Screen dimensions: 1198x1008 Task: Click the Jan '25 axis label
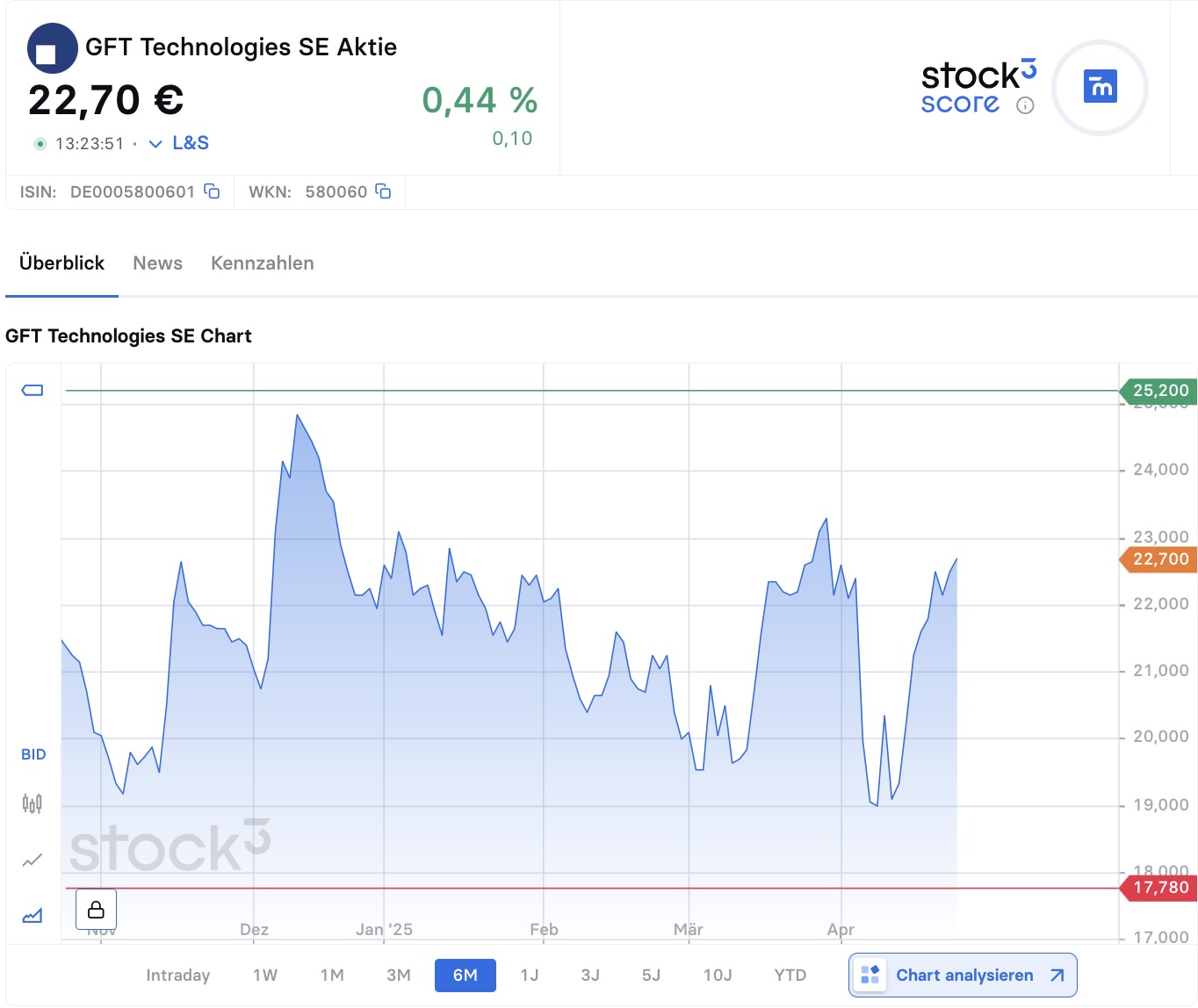pyautogui.click(x=384, y=930)
